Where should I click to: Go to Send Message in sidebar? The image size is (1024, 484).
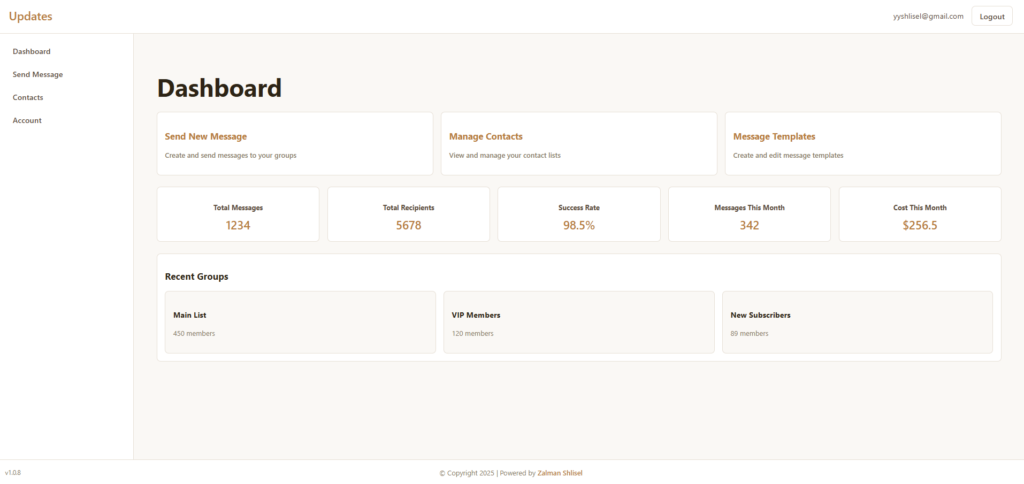[38, 74]
